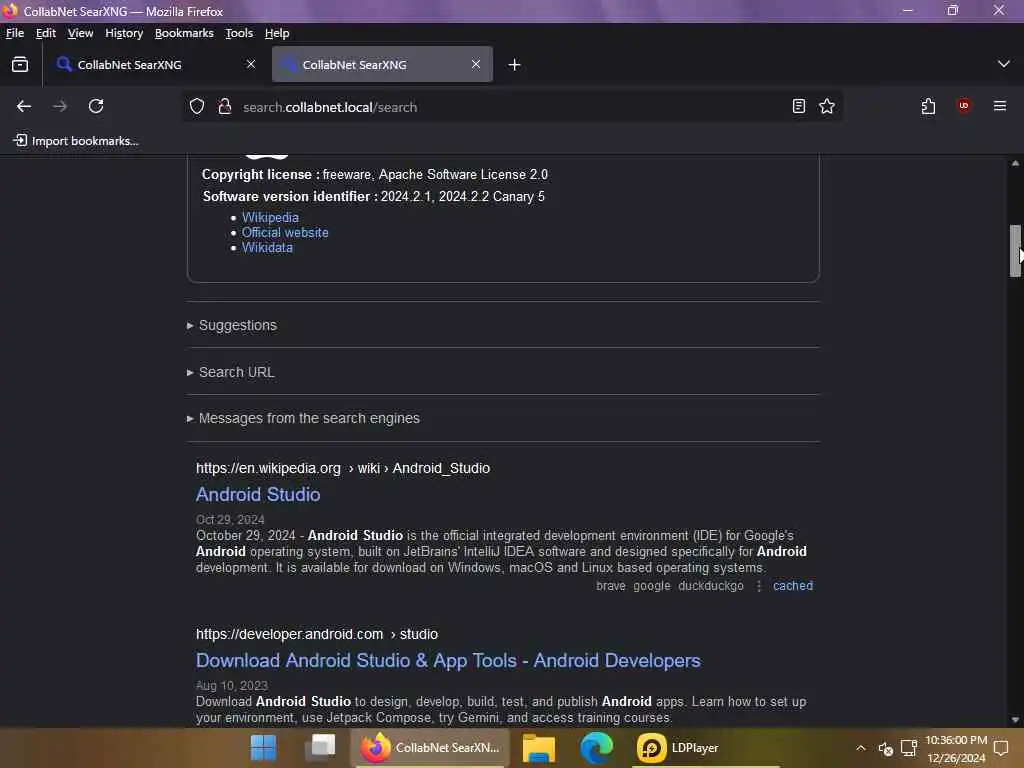
Task: Click Import bookmarks in bookmarks toolbar
Action: [76, 140]
